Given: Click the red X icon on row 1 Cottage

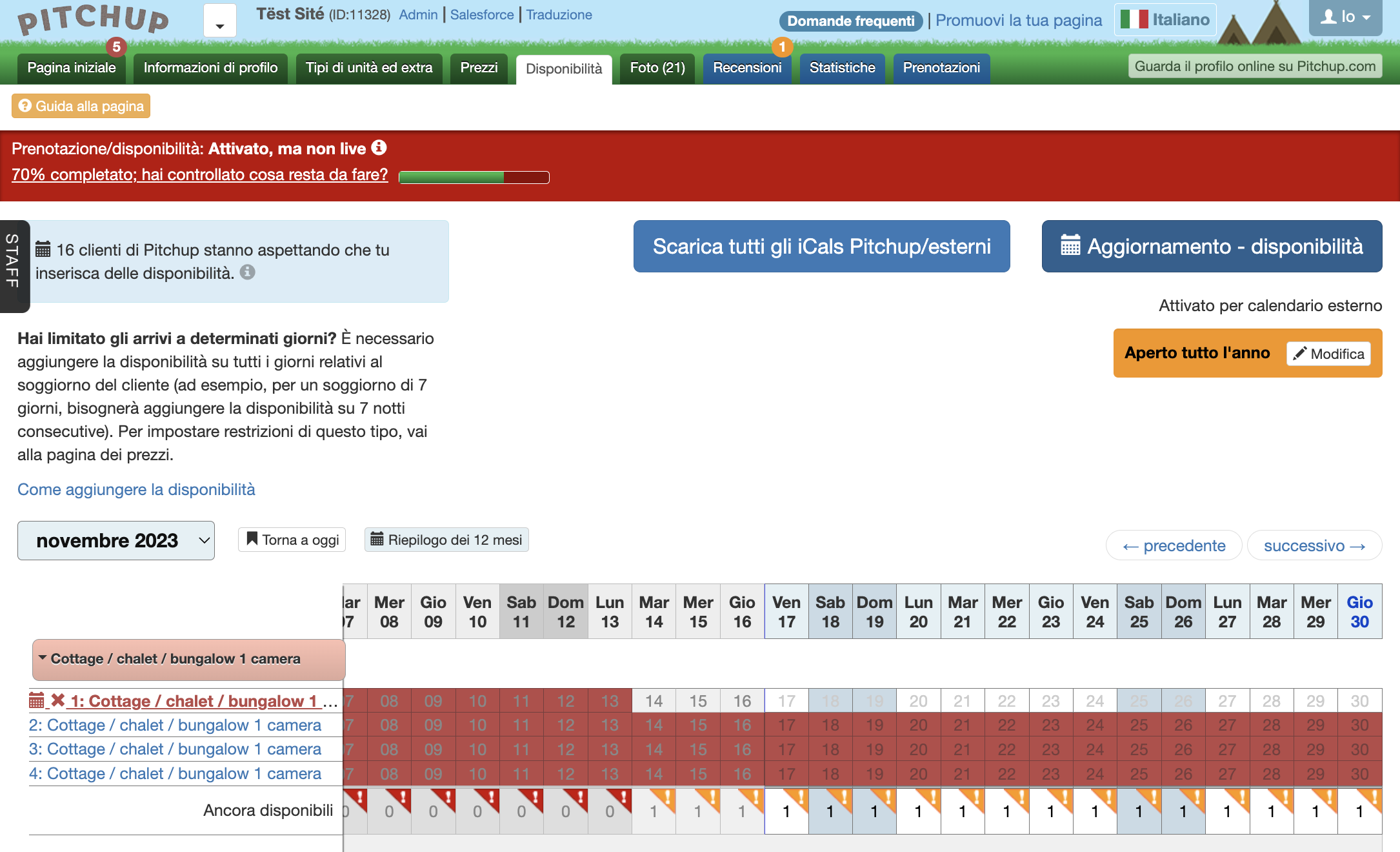Looking at the screenshot, I should pyautogui.click(x=58, y=700).
